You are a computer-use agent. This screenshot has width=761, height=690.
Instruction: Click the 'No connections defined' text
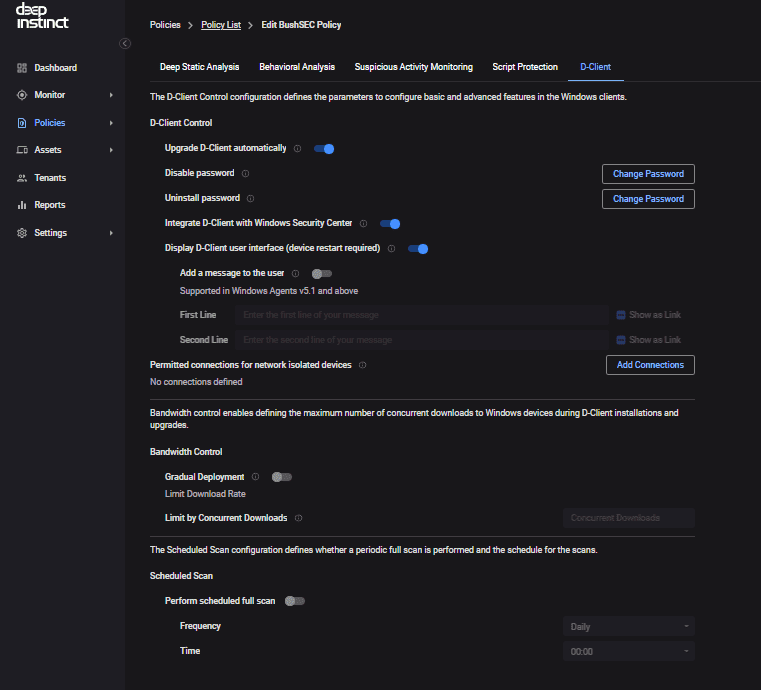(x=196, y=382)
